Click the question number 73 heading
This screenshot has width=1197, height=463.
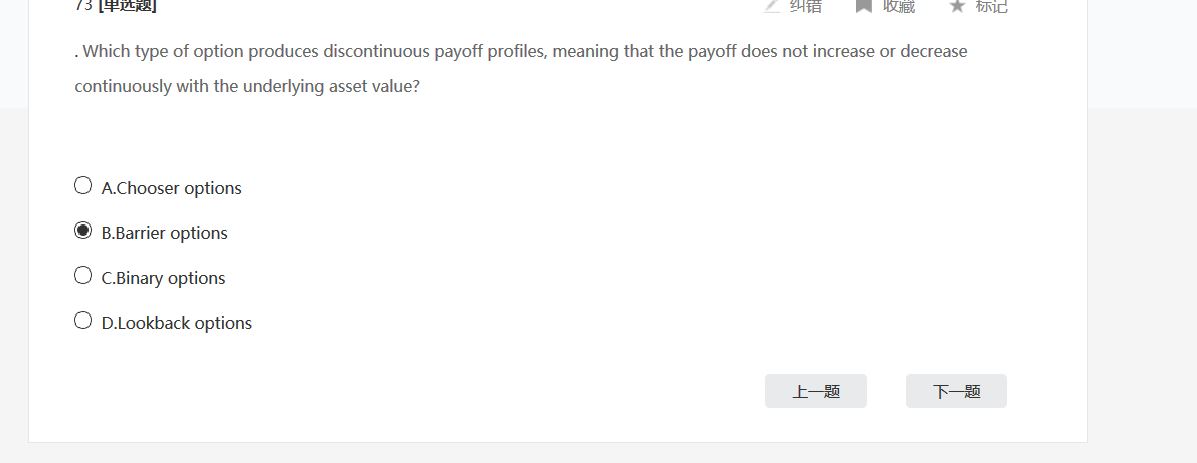point(84,5)
